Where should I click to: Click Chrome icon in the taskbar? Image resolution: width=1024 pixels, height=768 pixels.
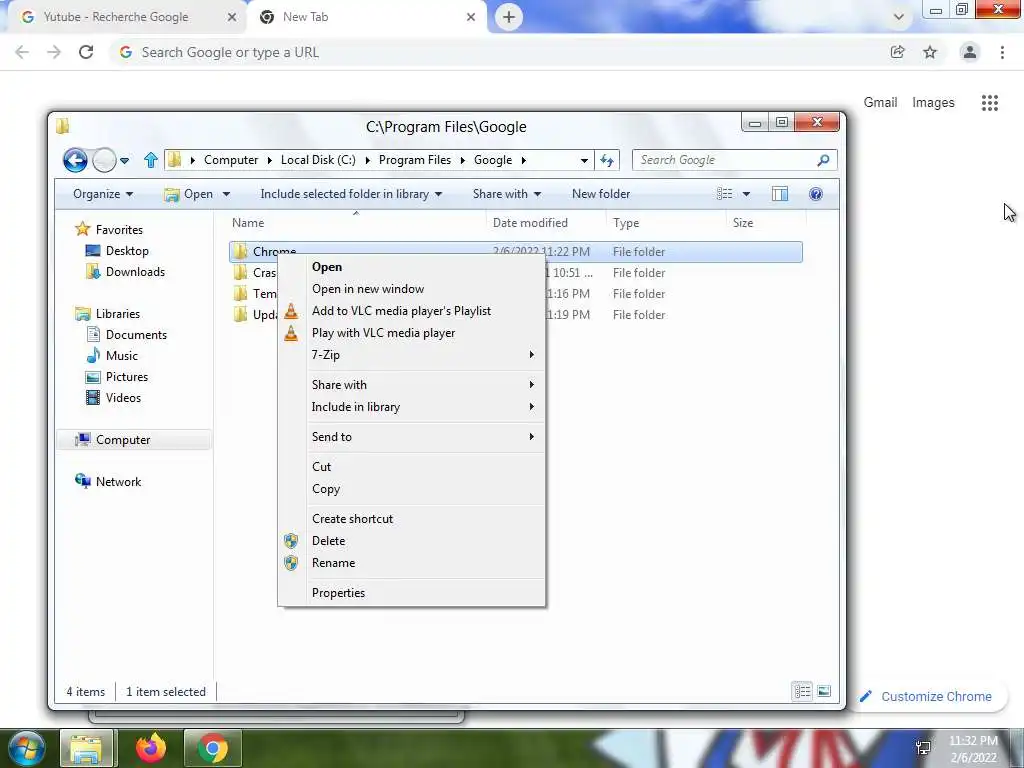[213, 748]
